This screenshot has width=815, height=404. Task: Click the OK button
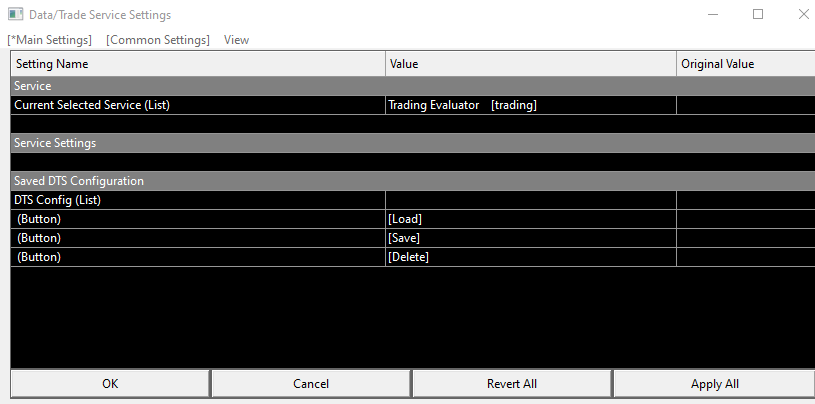pos(110,383)
